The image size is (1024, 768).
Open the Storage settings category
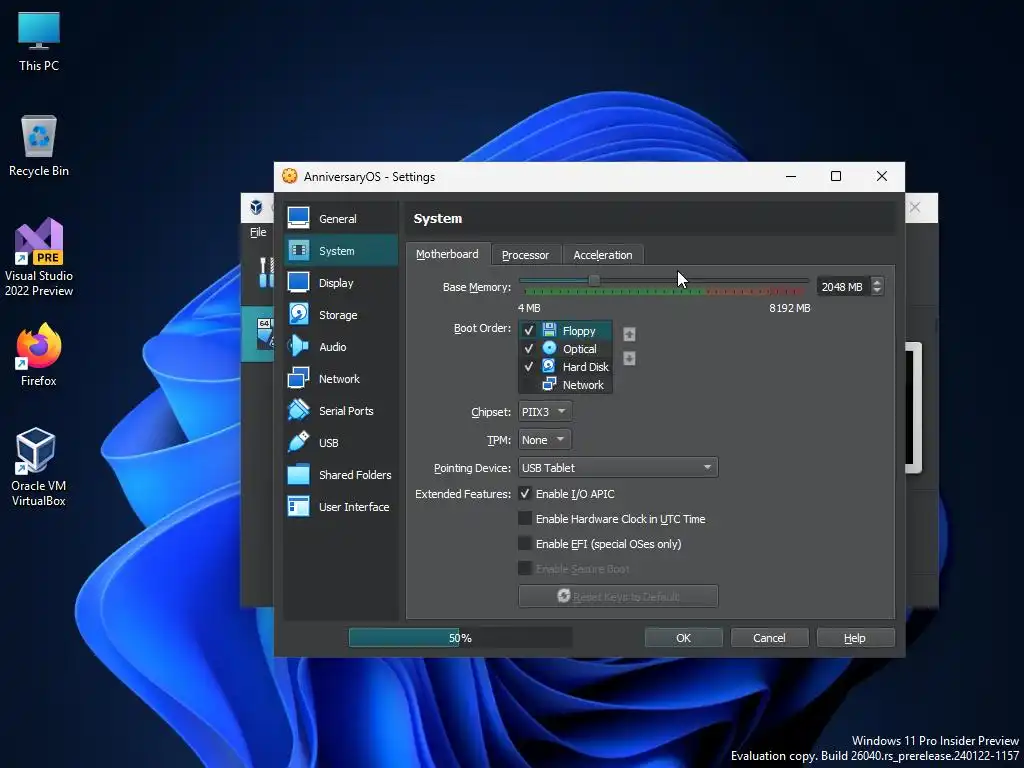[340, 315]
